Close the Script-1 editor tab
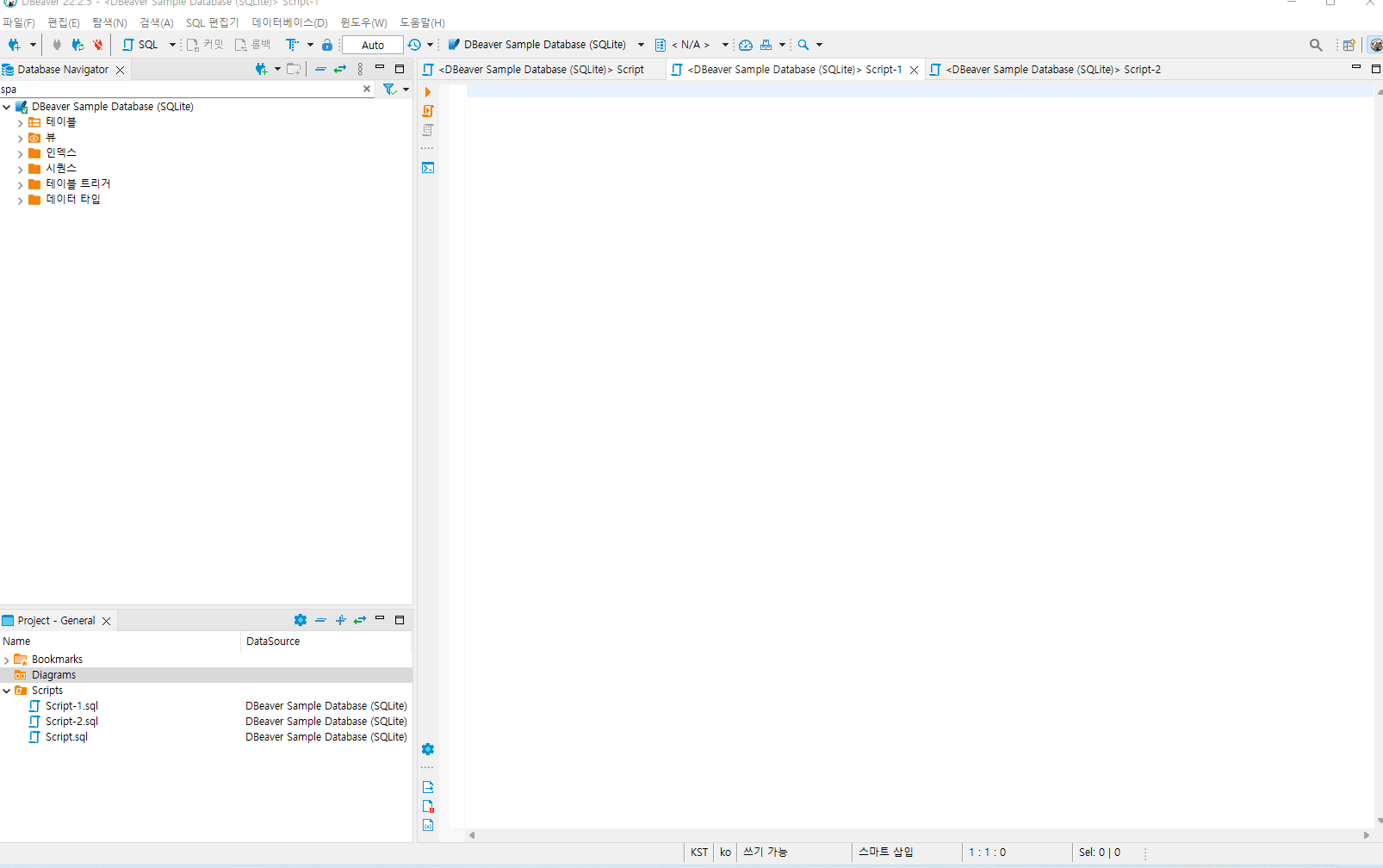This screenshot has height=868, width=1383. [915, 70]
